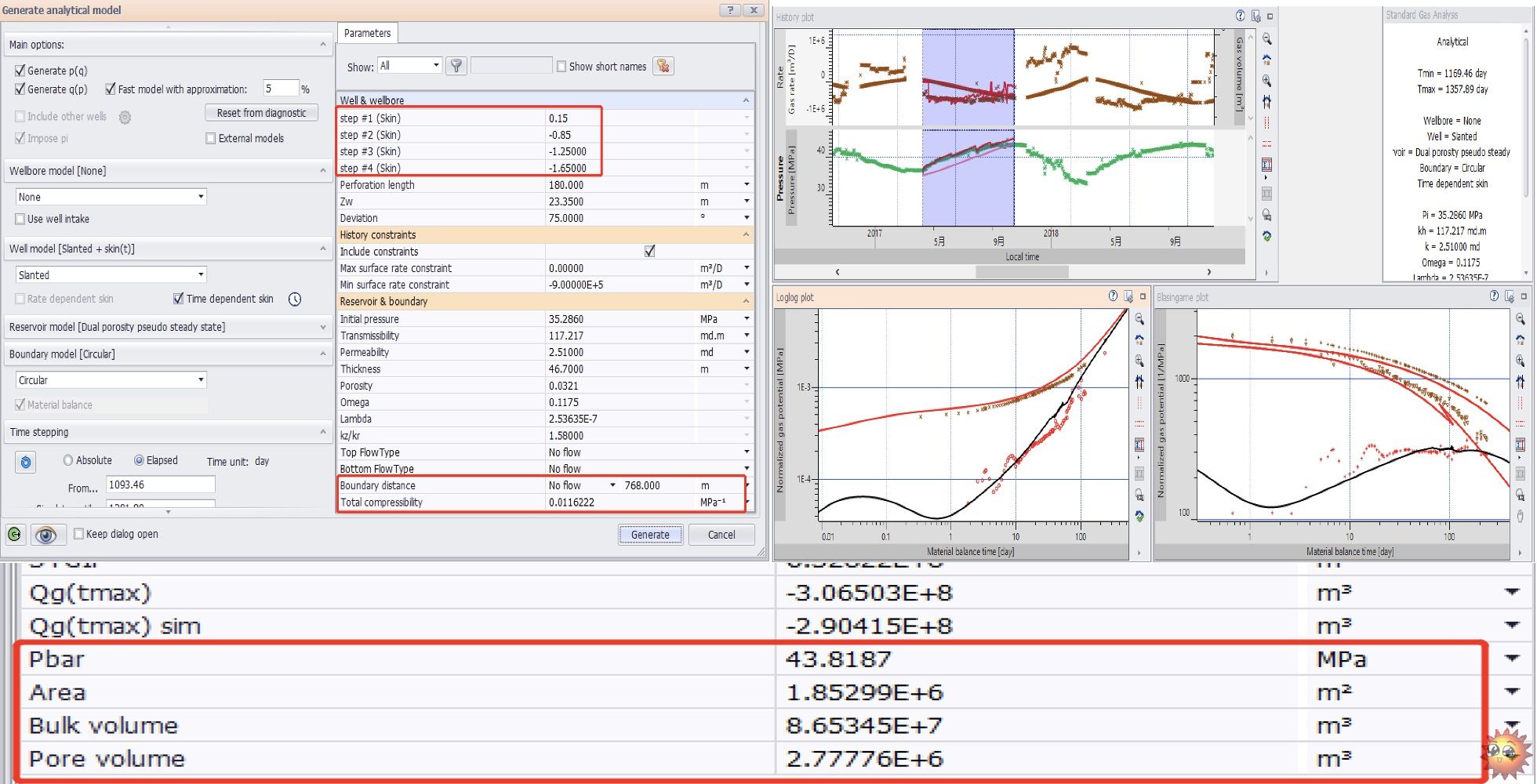The width and height of the screenshot is (1537, 784).
Task: Open help for the Blasingame plot
Action: click(1494, 296)
